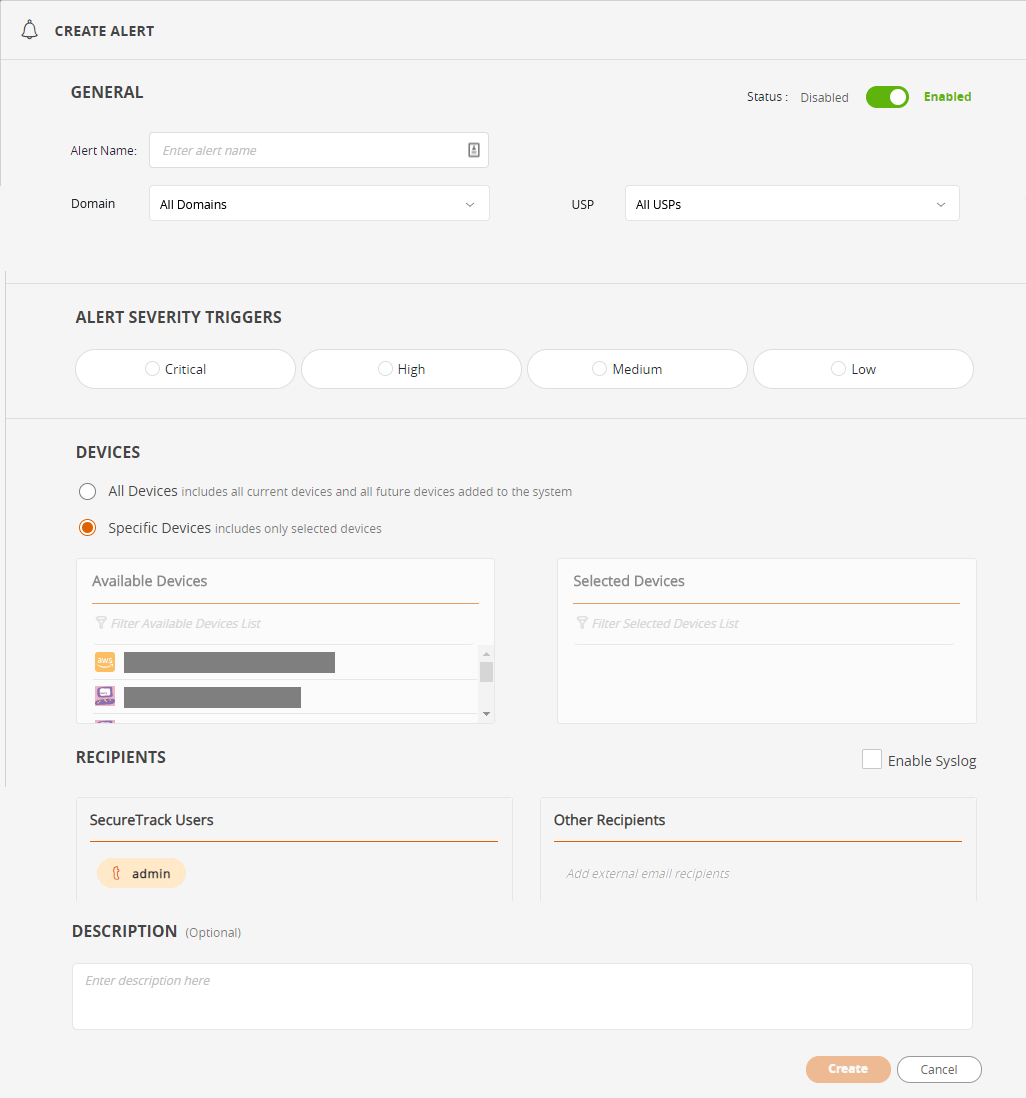Toggle the alert Status switch

tap(886, 97)
